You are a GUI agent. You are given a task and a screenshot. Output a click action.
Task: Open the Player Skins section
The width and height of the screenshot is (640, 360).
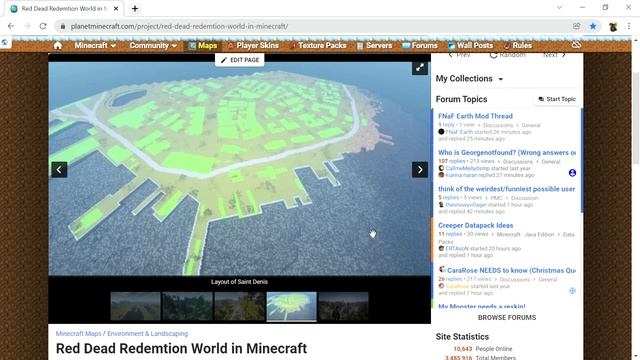(253, 45)
